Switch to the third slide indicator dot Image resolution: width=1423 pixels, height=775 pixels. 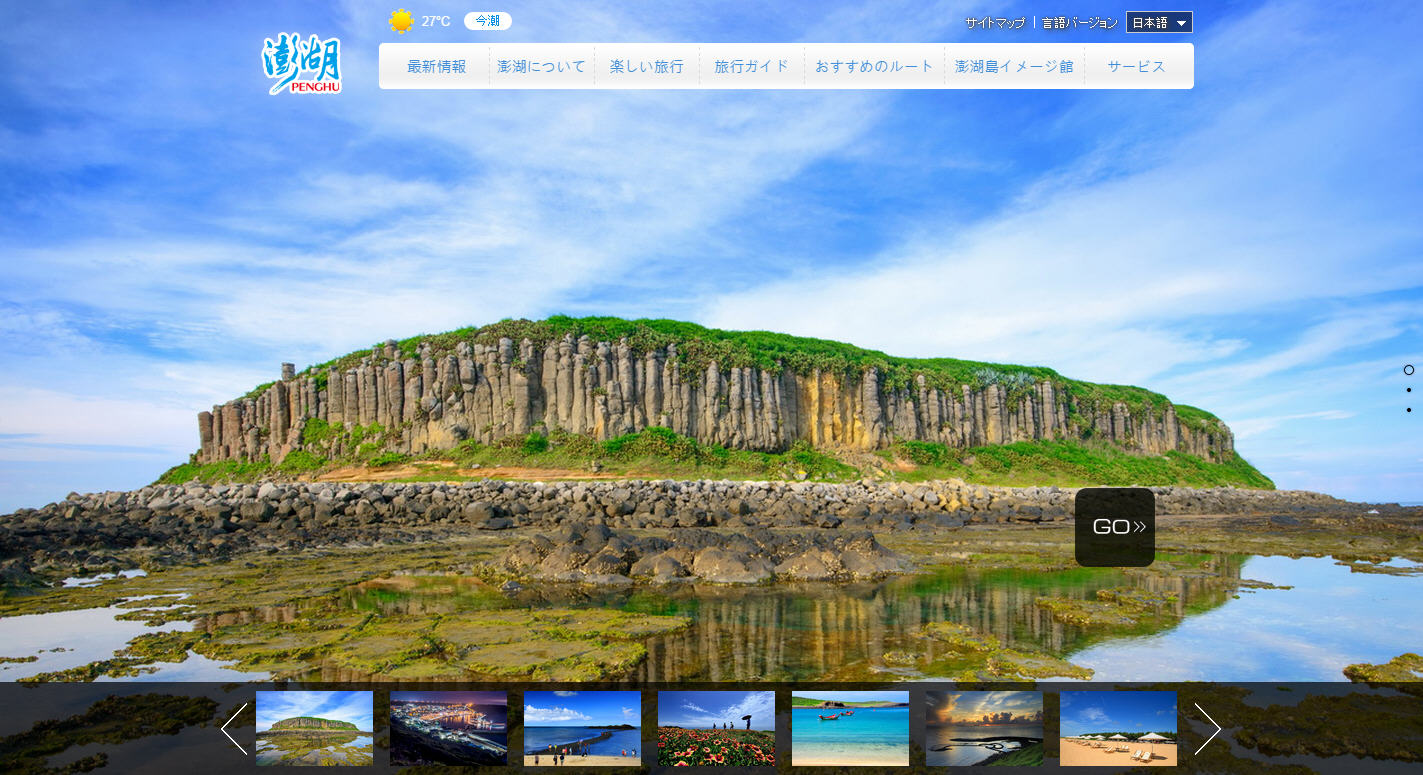(1408, 410)
